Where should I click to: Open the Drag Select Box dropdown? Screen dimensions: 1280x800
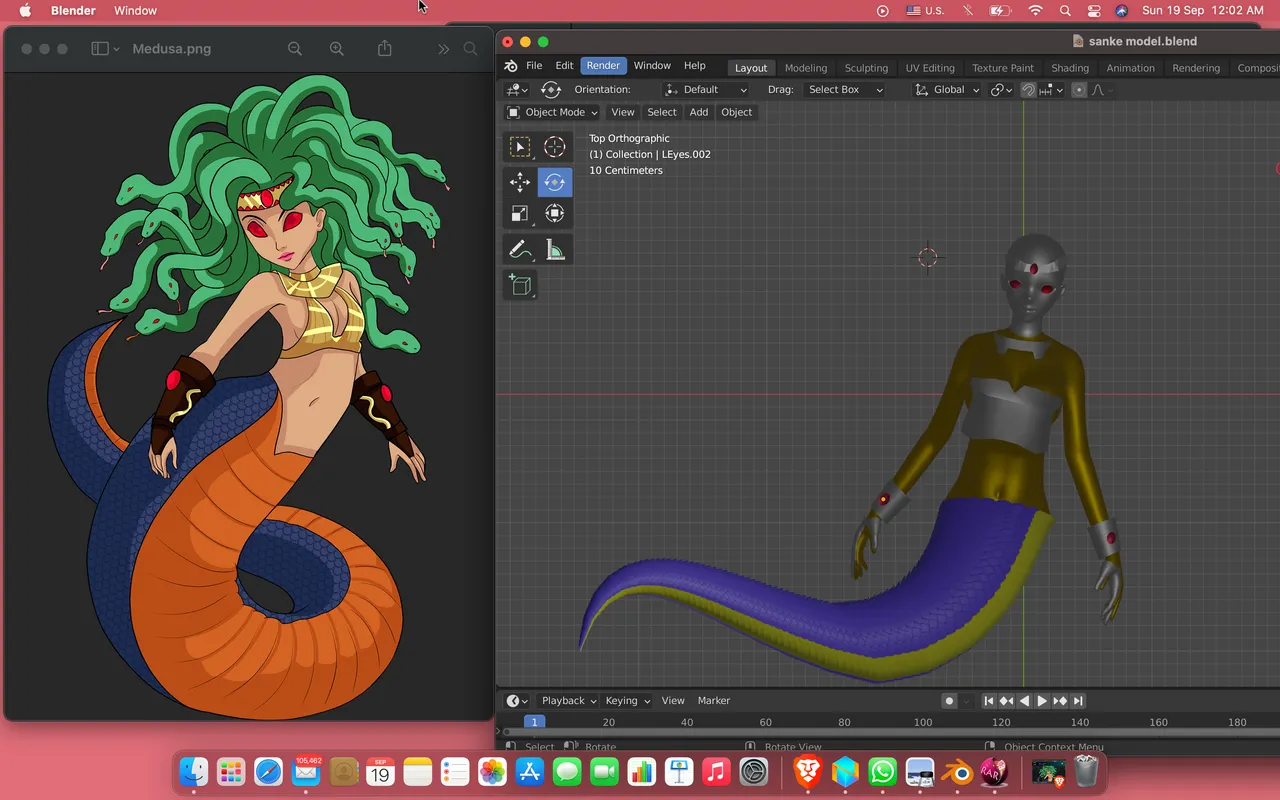tap(845, 90)
